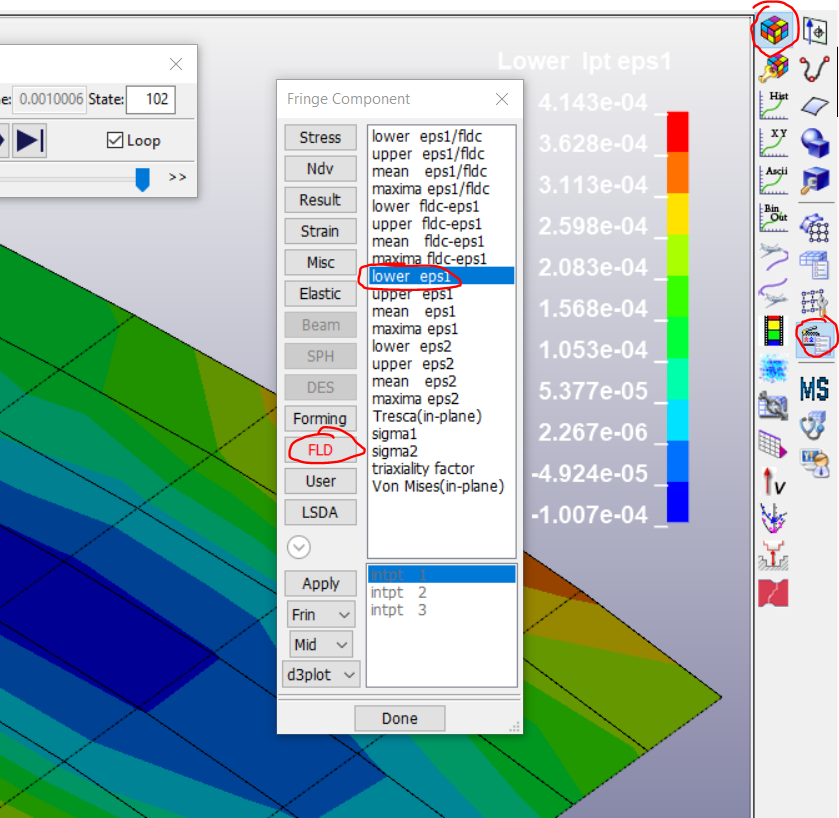Click the stethoscope model check icon
The height and width of the screenshot is (818, 839).
coord(815,426)
